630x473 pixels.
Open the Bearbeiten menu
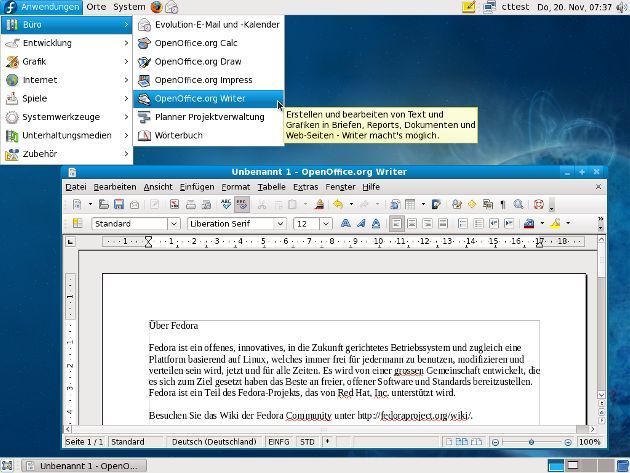(x=115, y=187)
